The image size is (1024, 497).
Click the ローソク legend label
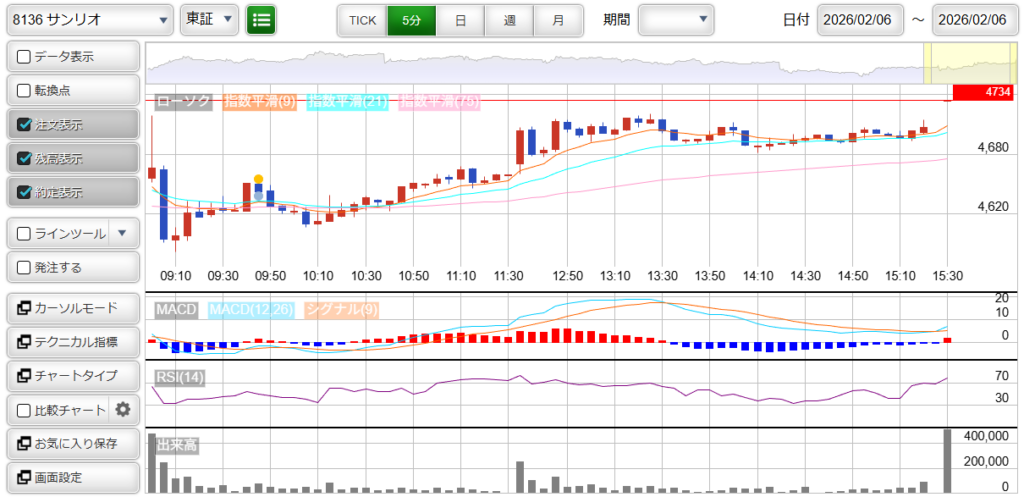183,101
